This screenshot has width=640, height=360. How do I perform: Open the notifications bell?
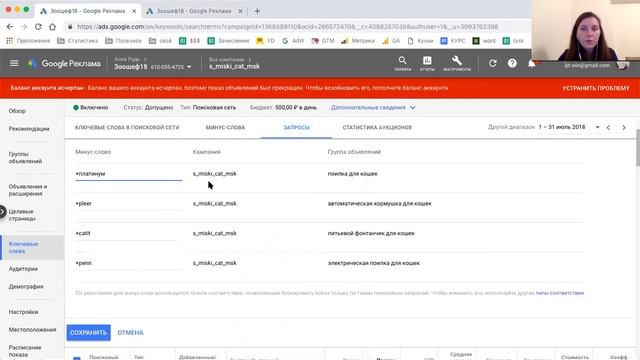(x=531, y=63)
